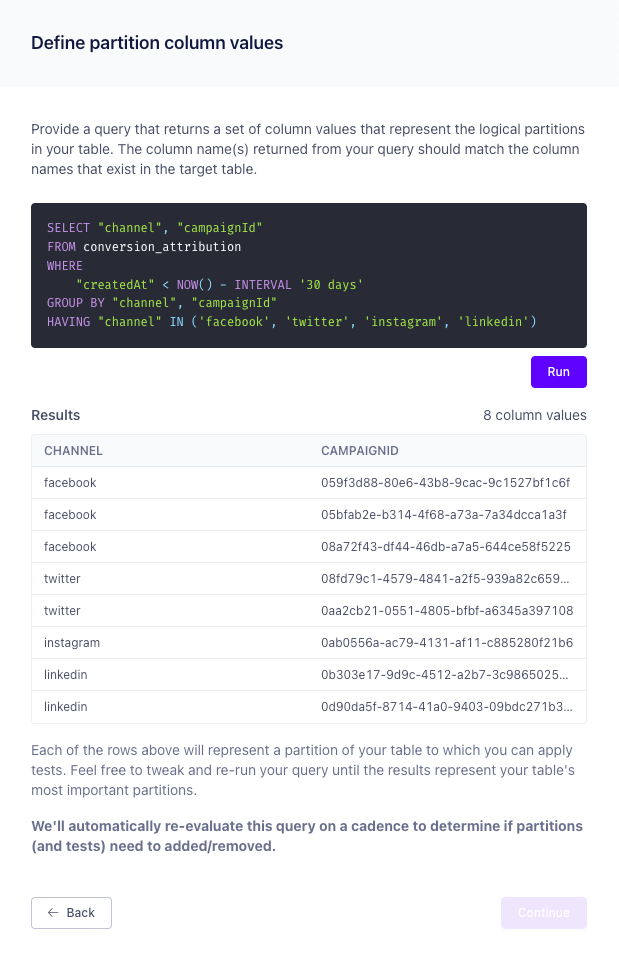Click campaign ID starting with 059f3d88

pos(445,483)
